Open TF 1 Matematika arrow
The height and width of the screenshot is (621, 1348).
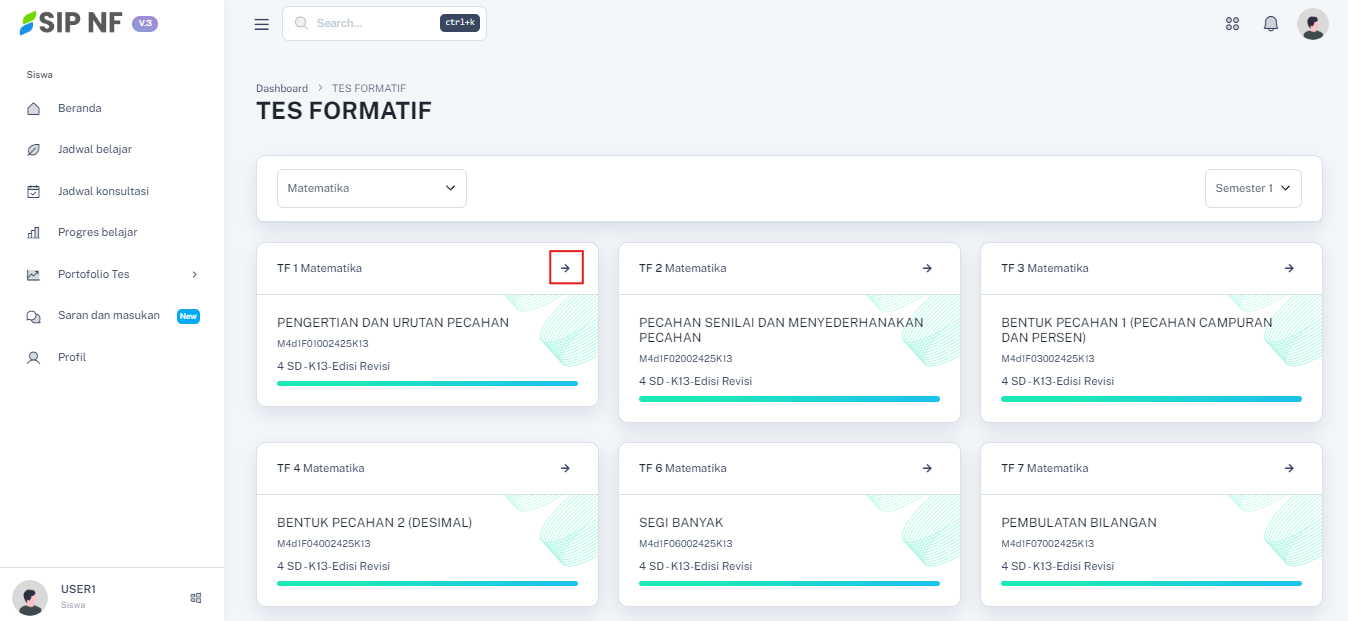coord(565,268)
